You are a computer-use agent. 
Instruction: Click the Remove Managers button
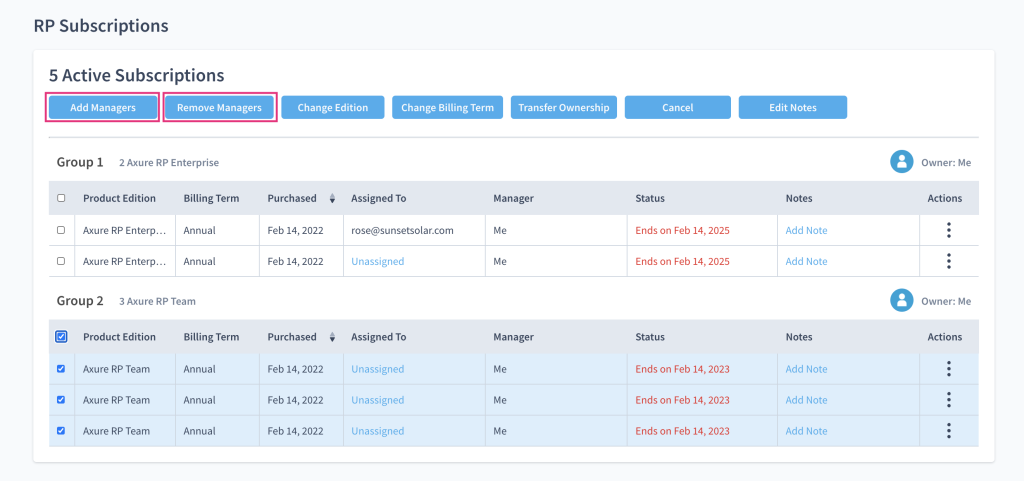pyautogui.click(x=219, y=108)
